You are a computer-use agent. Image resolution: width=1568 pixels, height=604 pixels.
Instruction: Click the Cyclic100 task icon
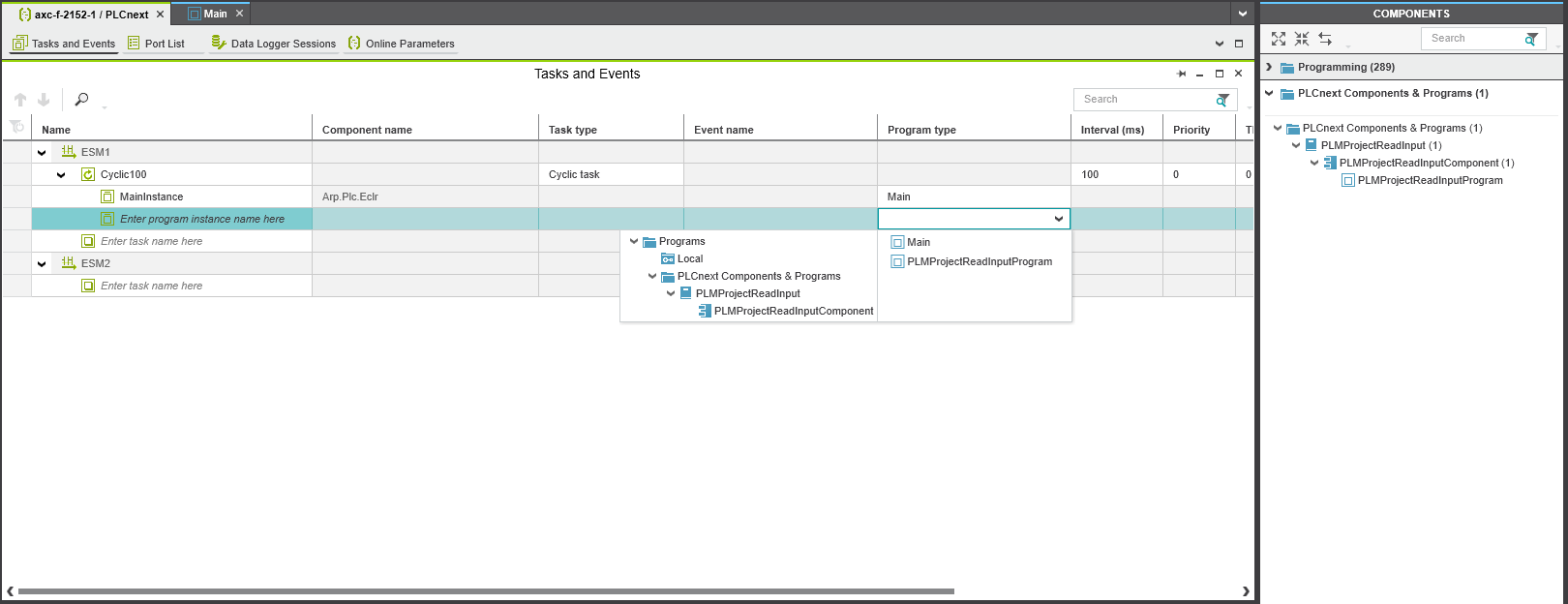click(88, 174)
